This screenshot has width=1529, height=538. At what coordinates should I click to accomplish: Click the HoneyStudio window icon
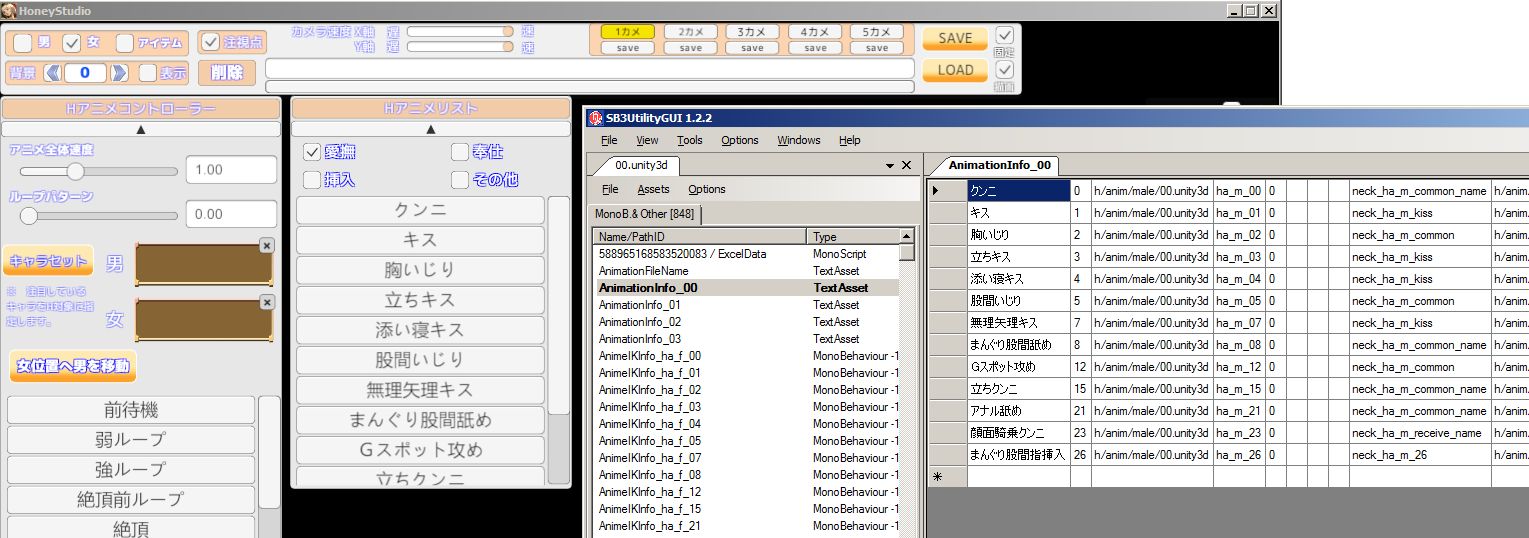click(x=8, y=11)
